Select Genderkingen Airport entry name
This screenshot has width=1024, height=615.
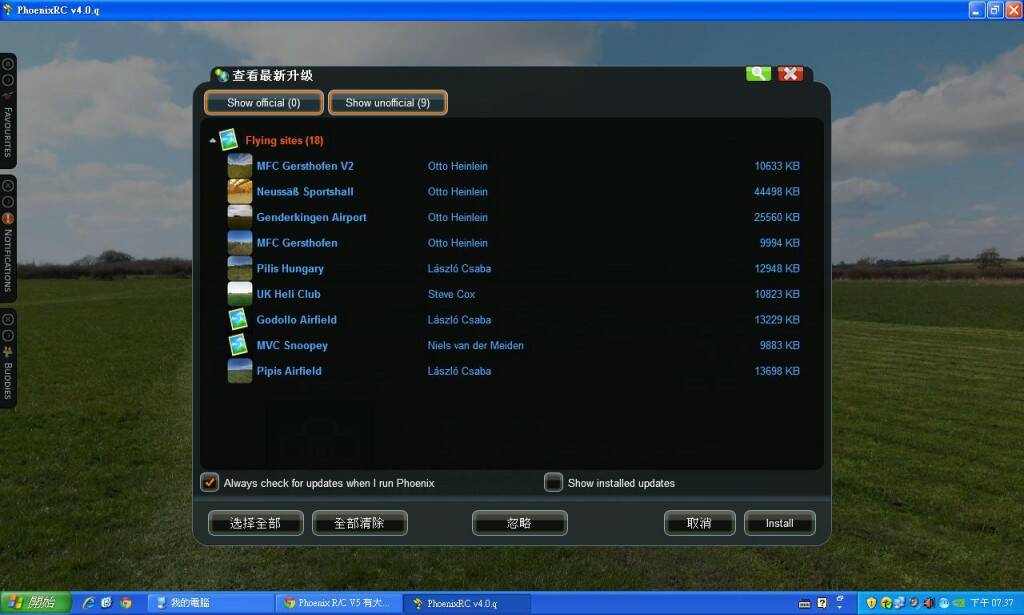pyautogui.click(x=312, y=217)
